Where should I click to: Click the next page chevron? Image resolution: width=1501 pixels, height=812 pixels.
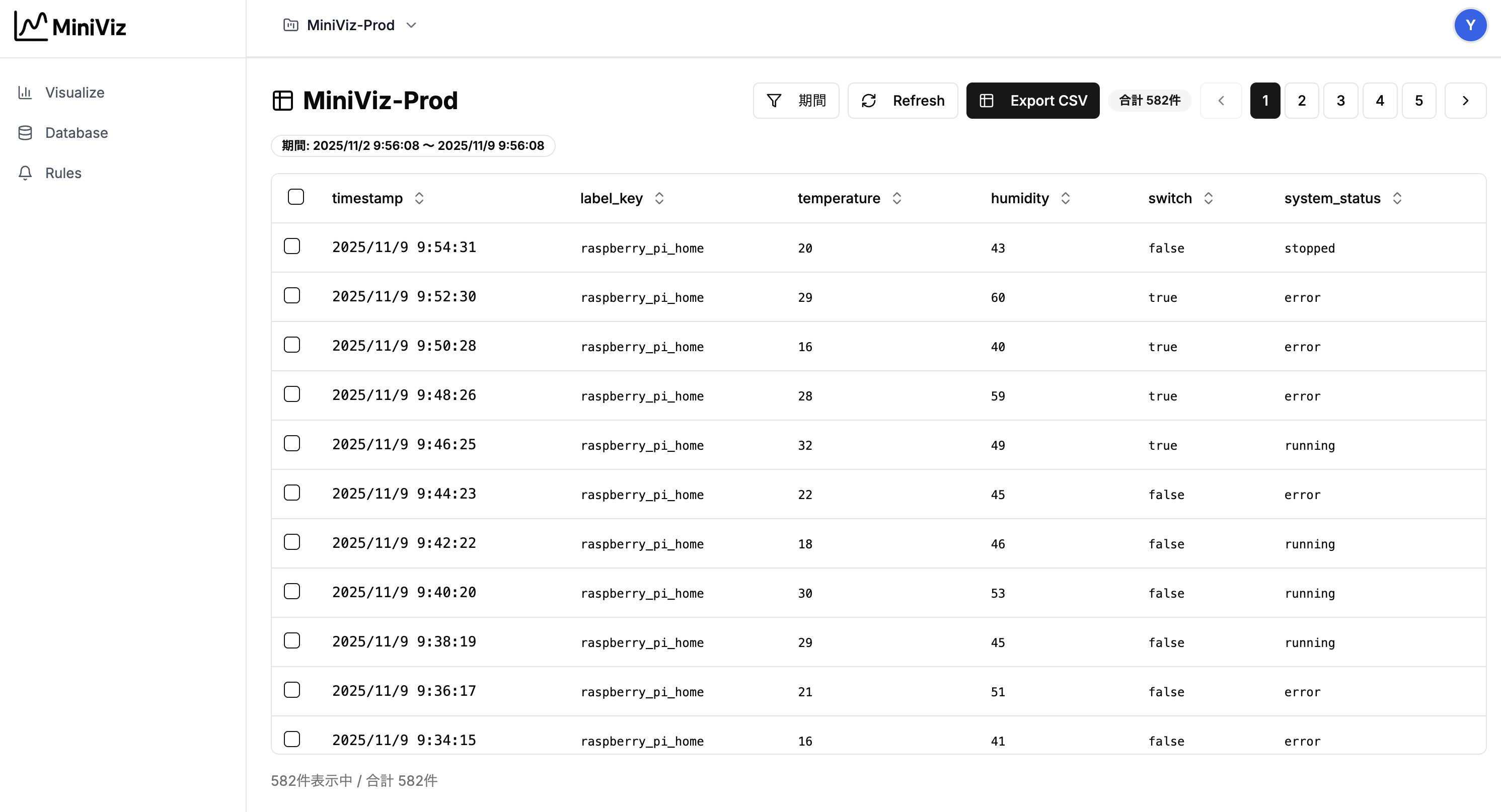pos(1466,100)
